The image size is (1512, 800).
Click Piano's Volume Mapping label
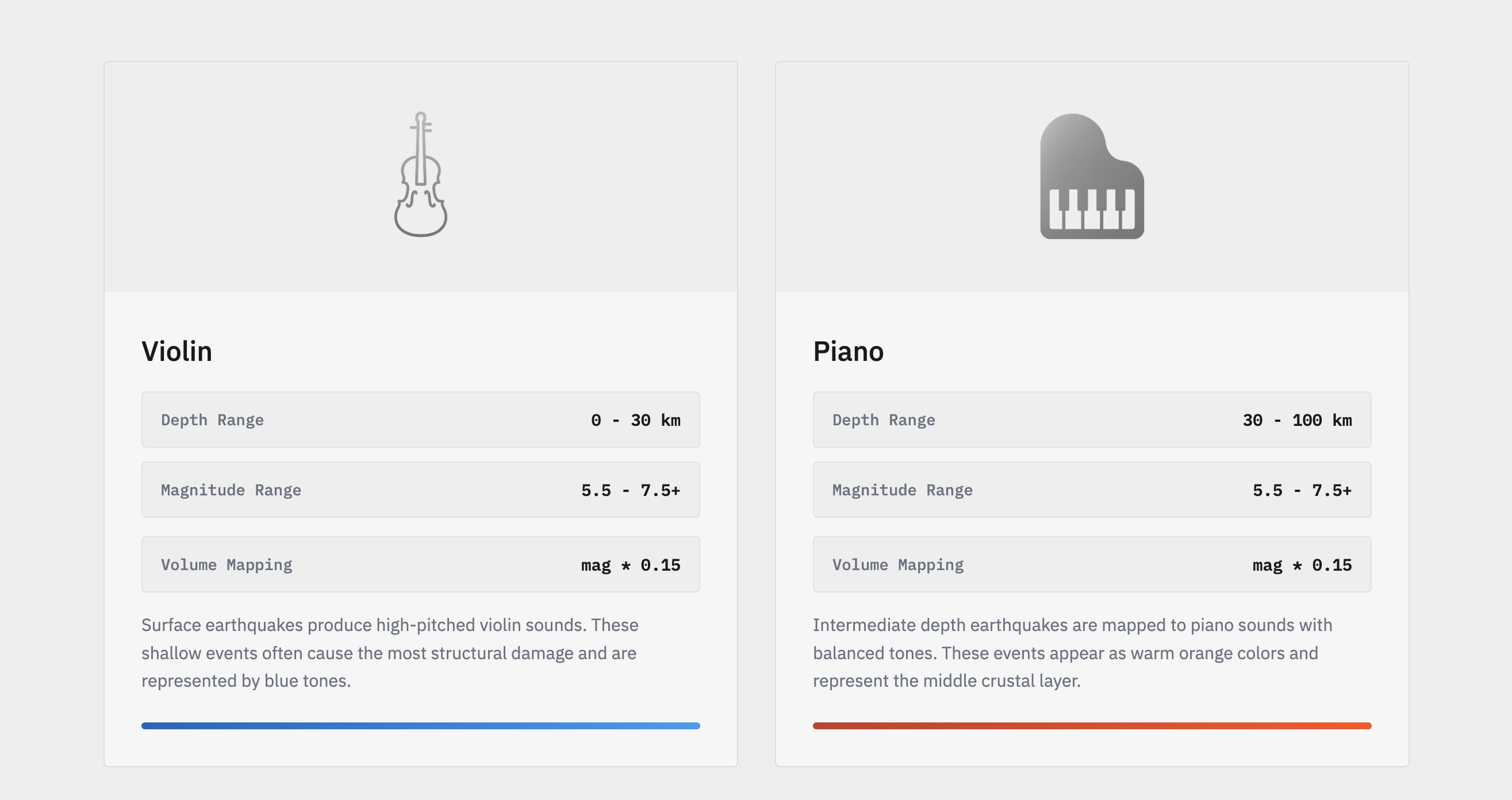[897, 564]
